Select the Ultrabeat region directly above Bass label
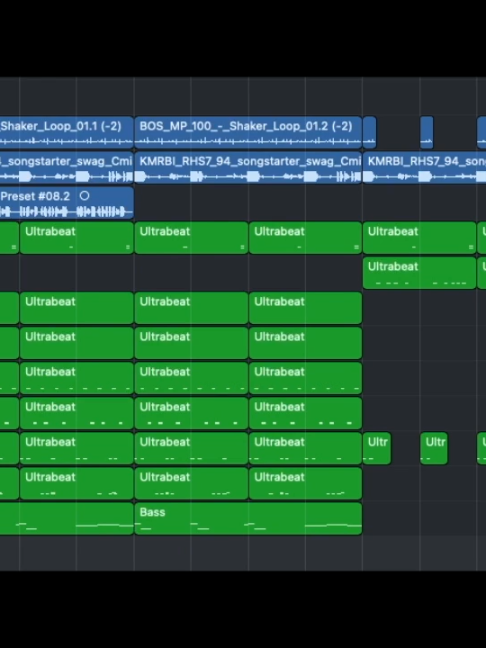 (x=191, y=484)
